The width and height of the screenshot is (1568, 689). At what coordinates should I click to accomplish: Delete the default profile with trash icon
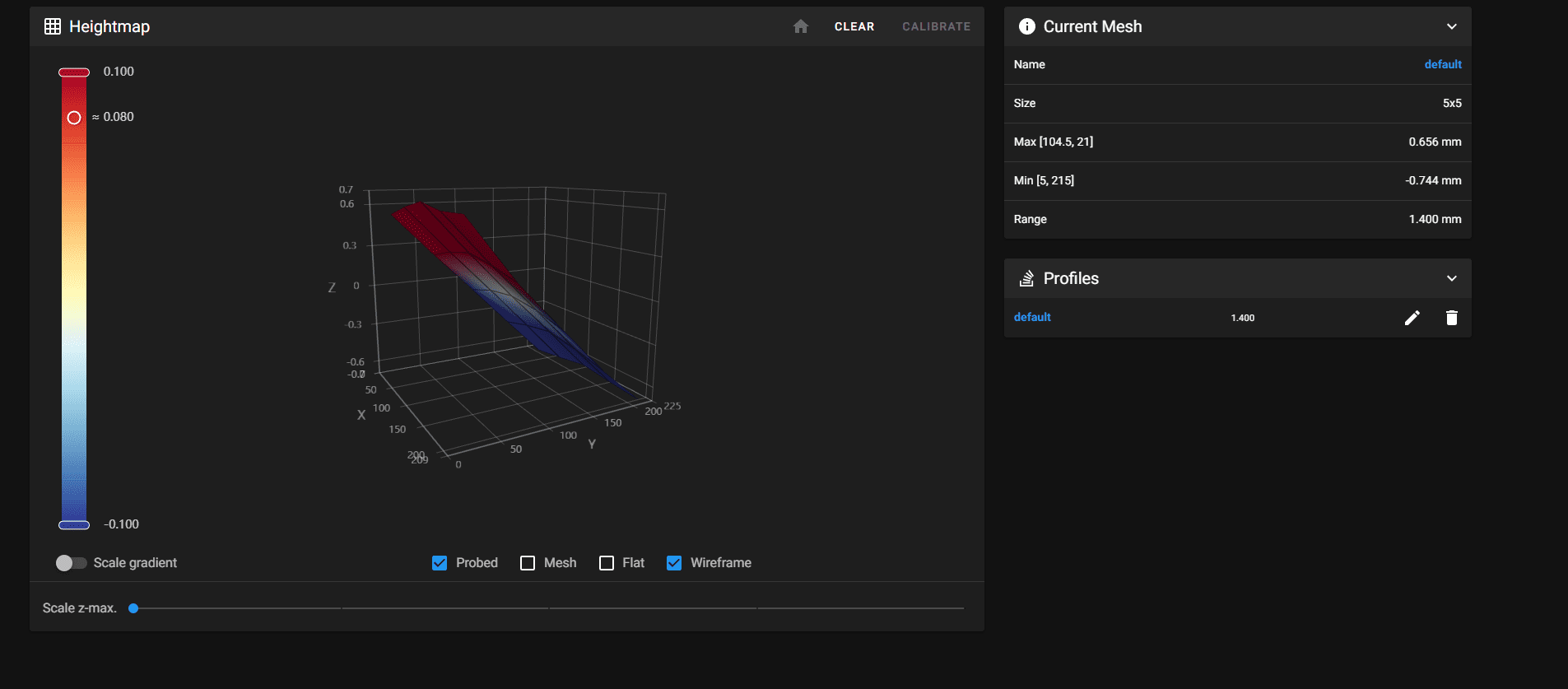[1452, 318]
